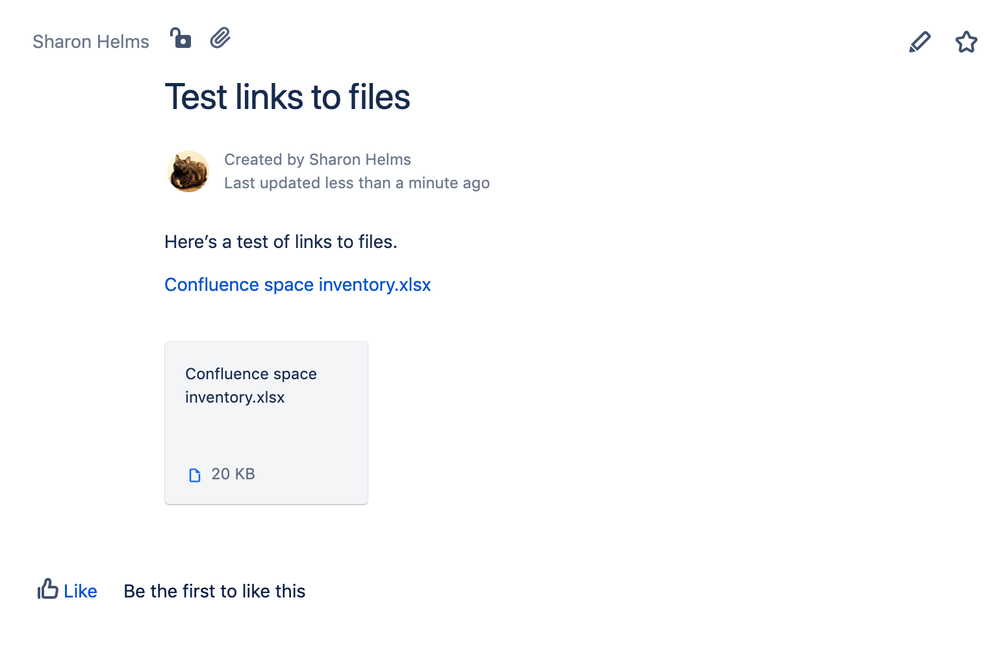The image size is (999, 661).
Task: Open the Confluence space inventory.xlsx link
Action: [297, 284]
